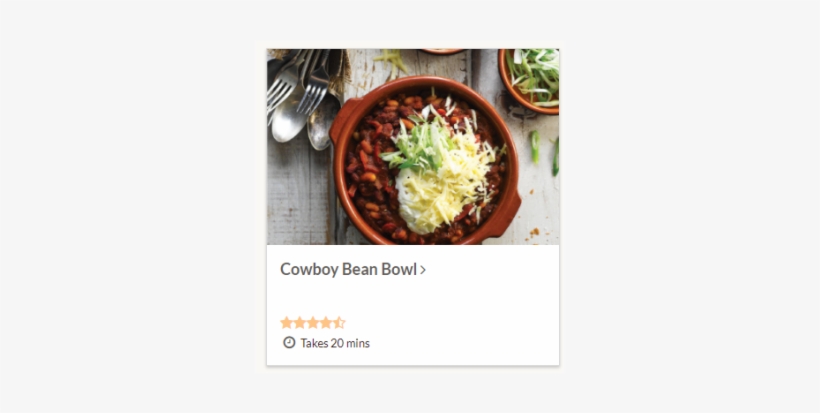Click the small lettuce bowl in photo corner
This screenshot has height=413, width=820.
coord(532,75)
